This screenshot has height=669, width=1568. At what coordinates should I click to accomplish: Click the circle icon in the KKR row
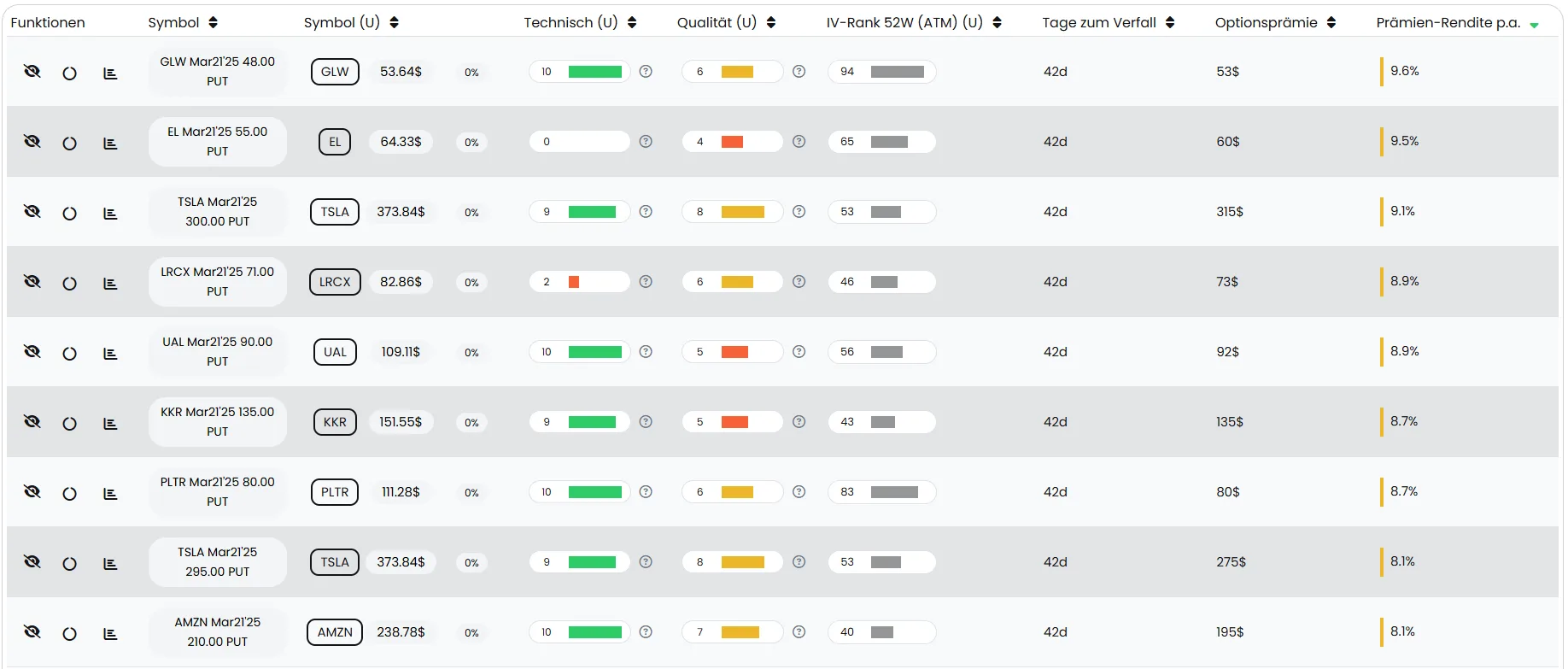[x=70, y=424]
